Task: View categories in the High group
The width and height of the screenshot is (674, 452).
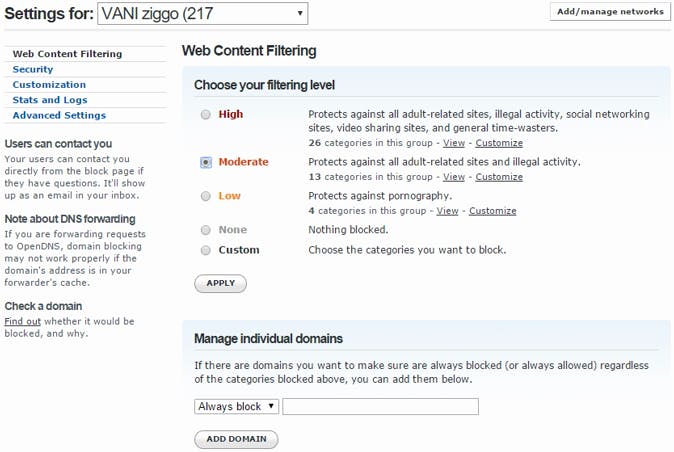Action: [x=447, y=143]
